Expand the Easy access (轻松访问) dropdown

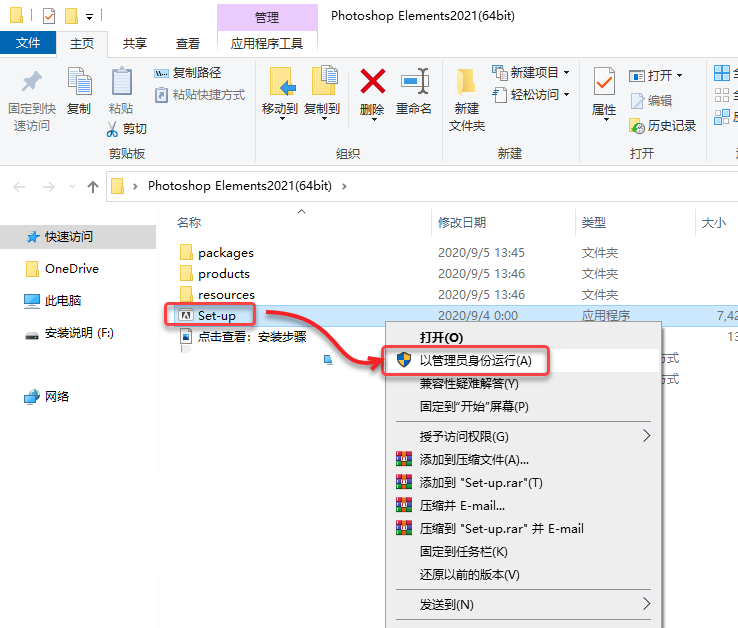point(566,95)
